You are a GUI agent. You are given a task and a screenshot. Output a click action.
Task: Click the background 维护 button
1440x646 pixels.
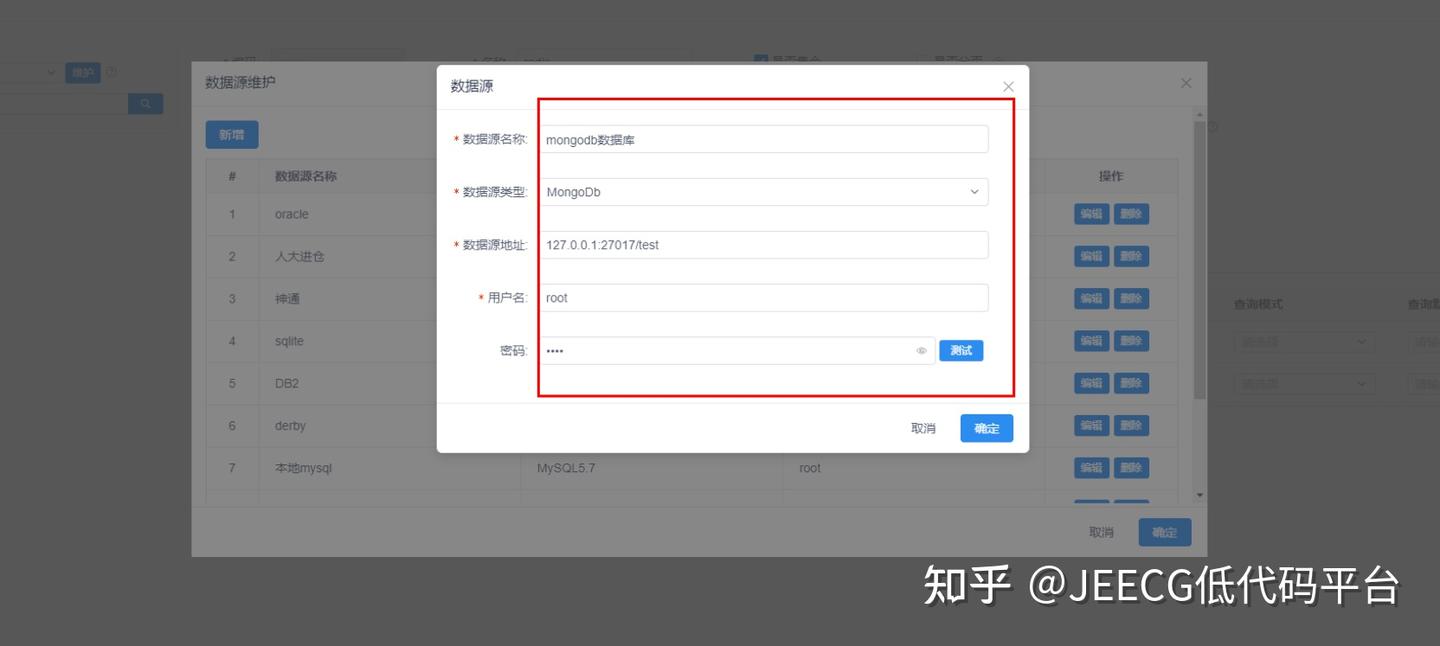[83, 73]
